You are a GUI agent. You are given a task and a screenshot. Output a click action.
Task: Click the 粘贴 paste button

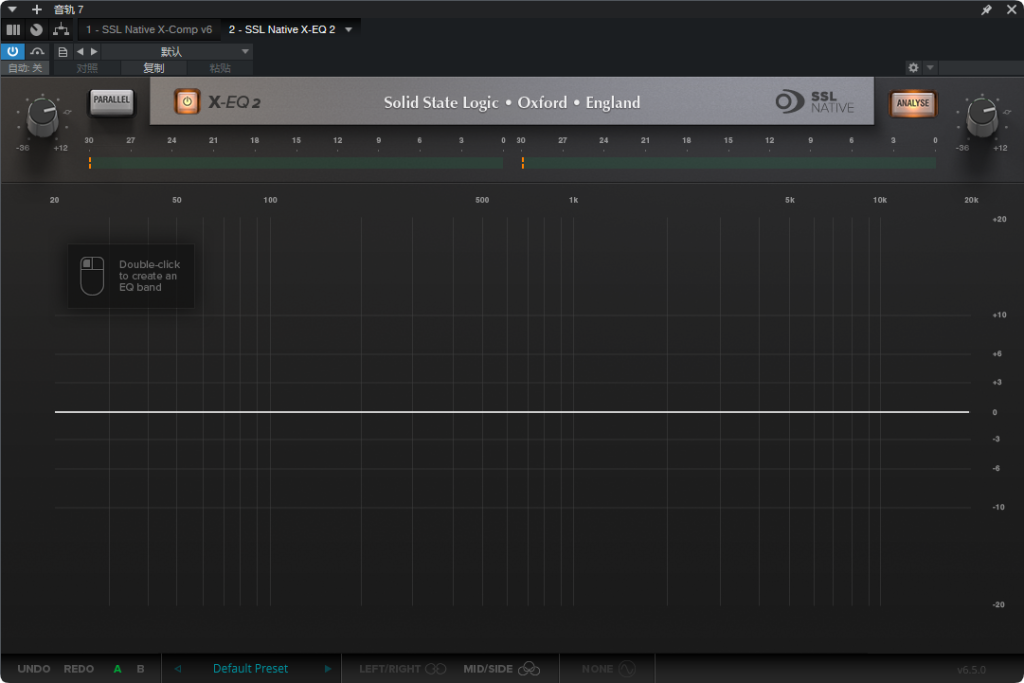(220, 68)
